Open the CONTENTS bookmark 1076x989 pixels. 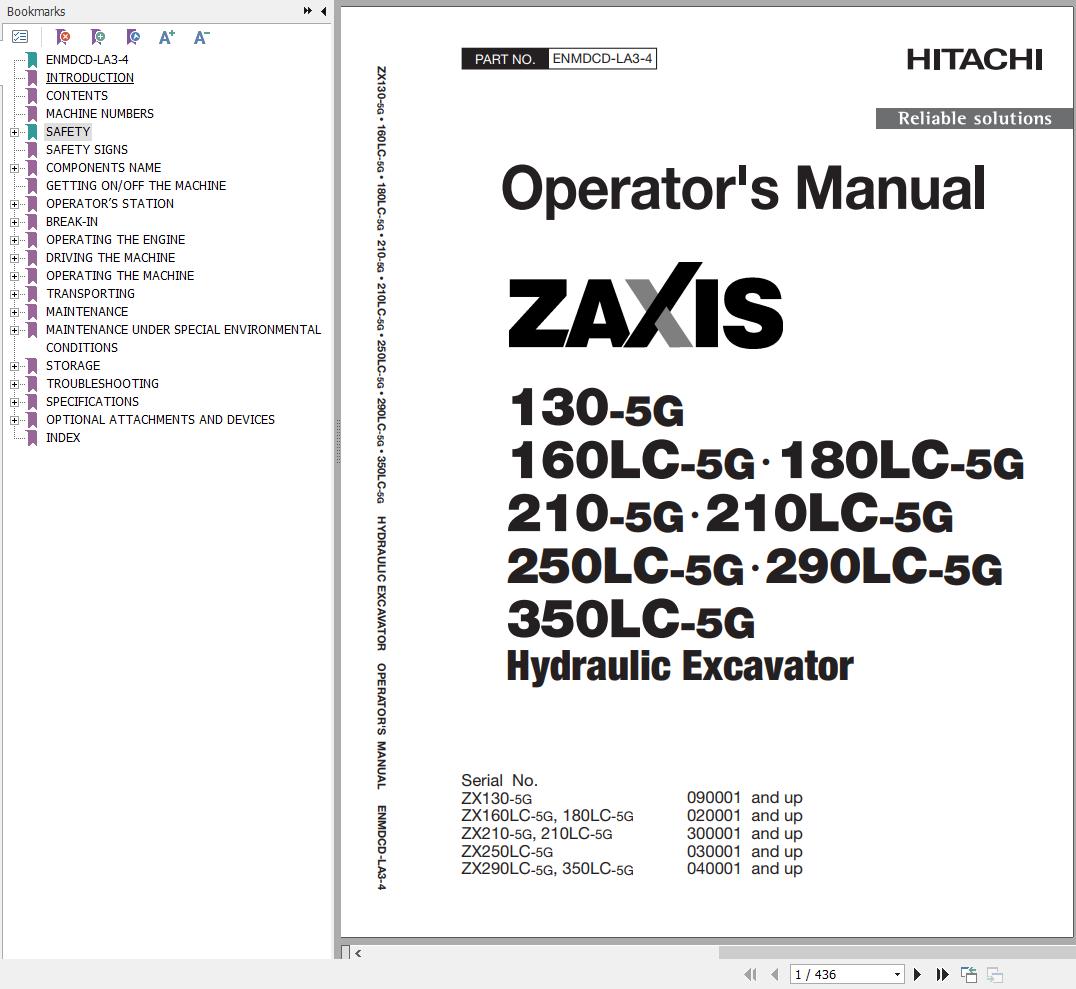77,95
